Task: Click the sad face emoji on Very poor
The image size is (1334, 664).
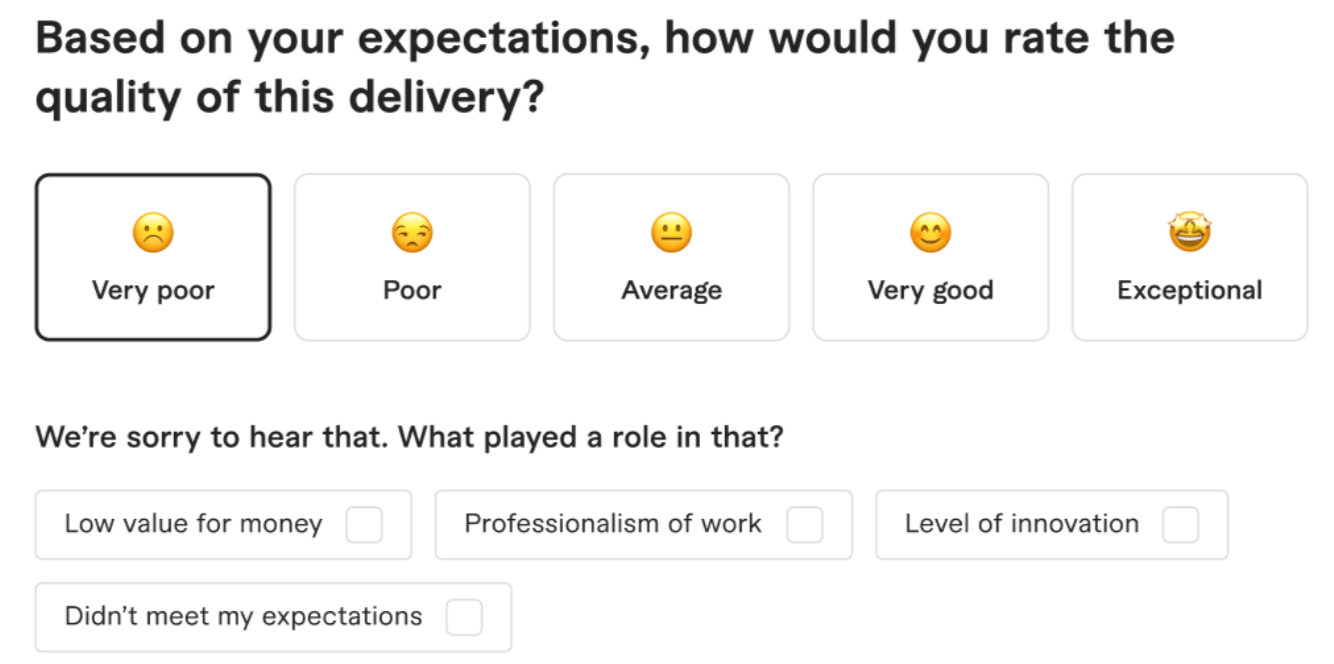Action: point(154,231)
